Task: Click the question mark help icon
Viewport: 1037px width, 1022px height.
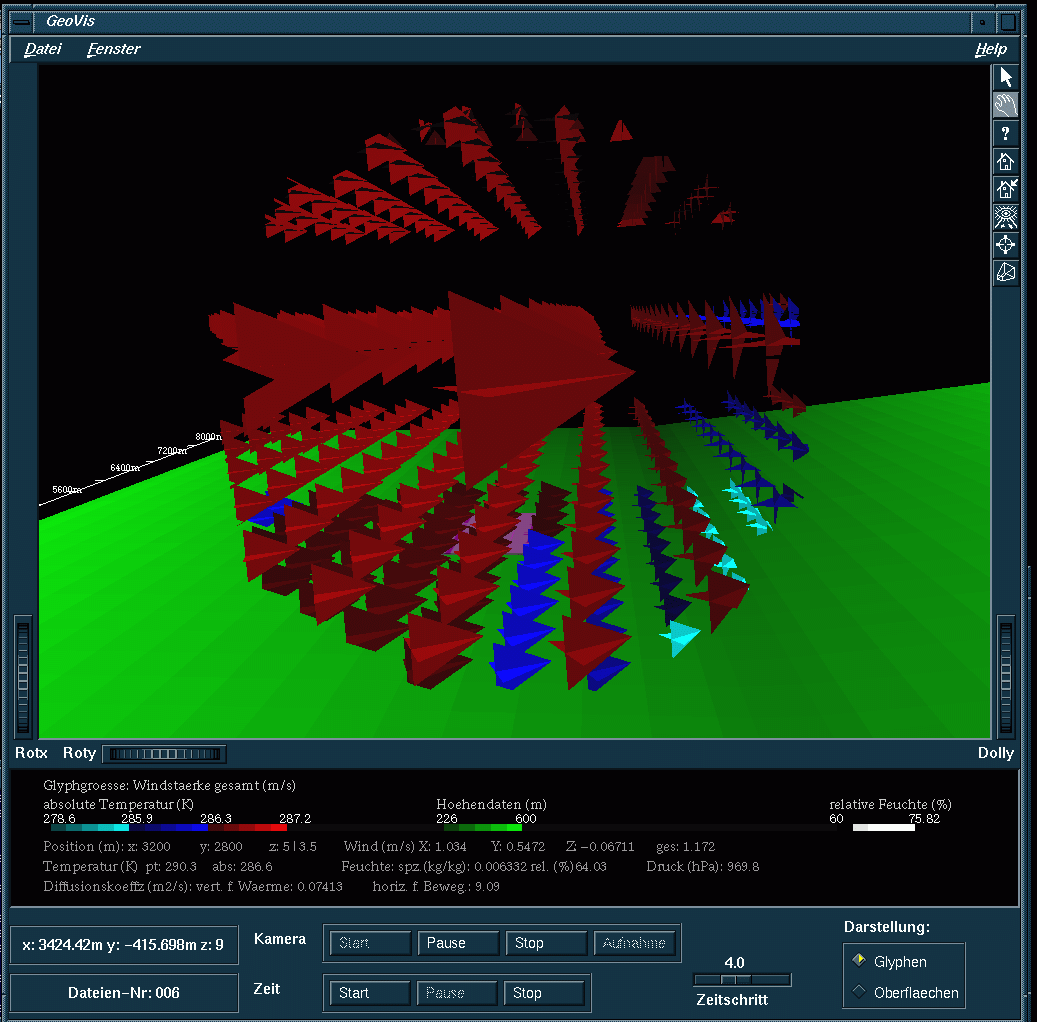Action: coord(1006,133)
